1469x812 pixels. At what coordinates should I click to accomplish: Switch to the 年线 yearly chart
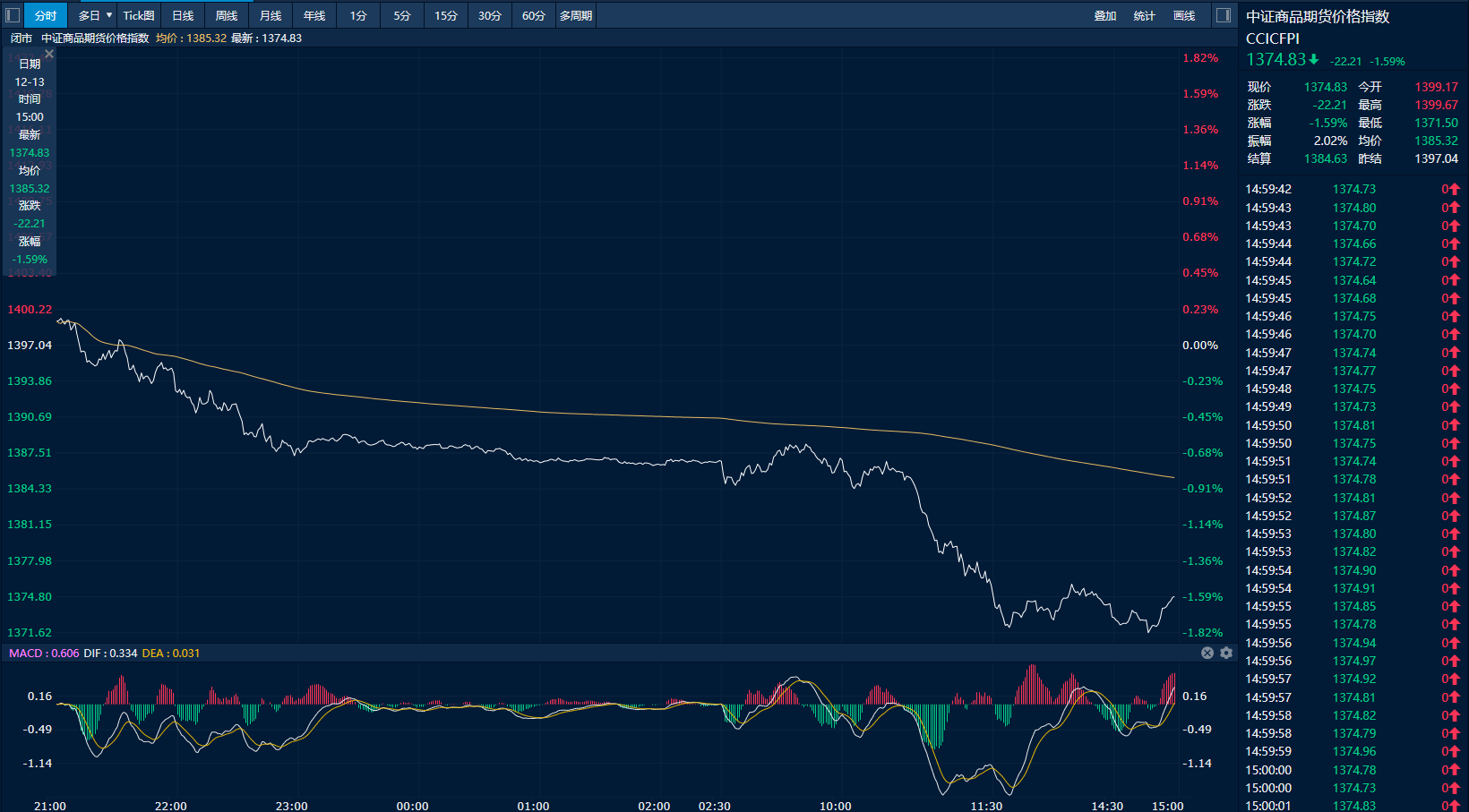point(314,15)
